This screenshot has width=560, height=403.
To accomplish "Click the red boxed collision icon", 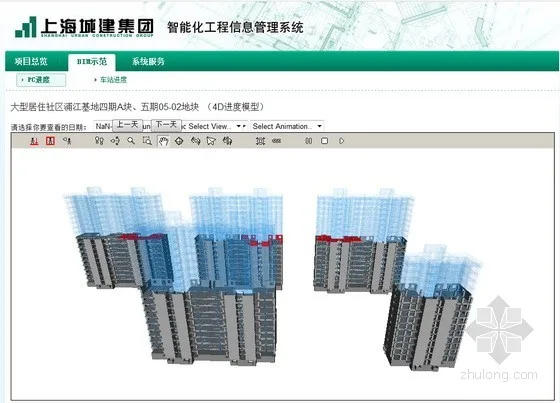I will click(50, 141).
